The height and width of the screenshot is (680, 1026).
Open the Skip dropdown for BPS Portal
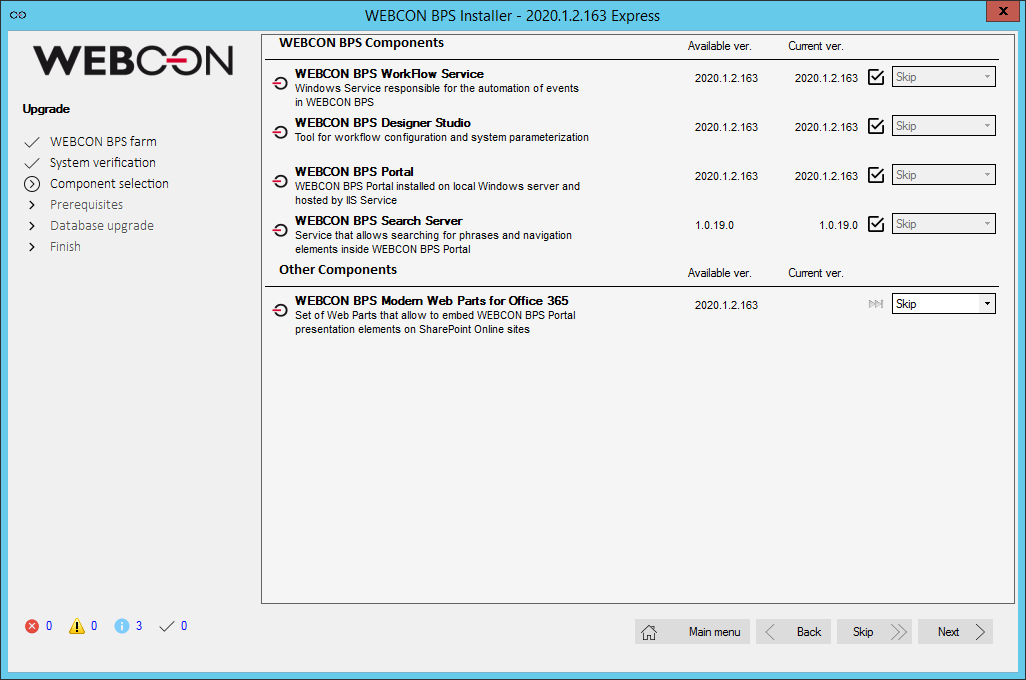943,174
